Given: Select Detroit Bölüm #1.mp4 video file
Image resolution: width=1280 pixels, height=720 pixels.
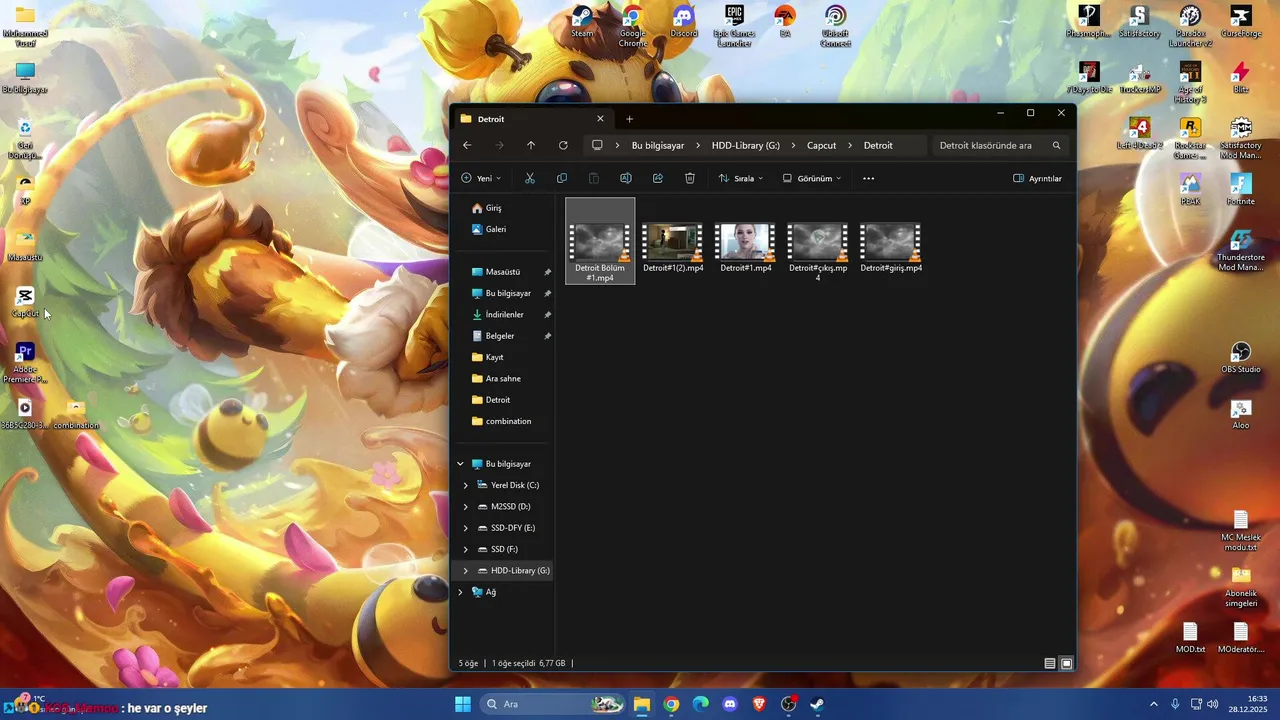Looking at the screenshot, I should coord(600,241).
